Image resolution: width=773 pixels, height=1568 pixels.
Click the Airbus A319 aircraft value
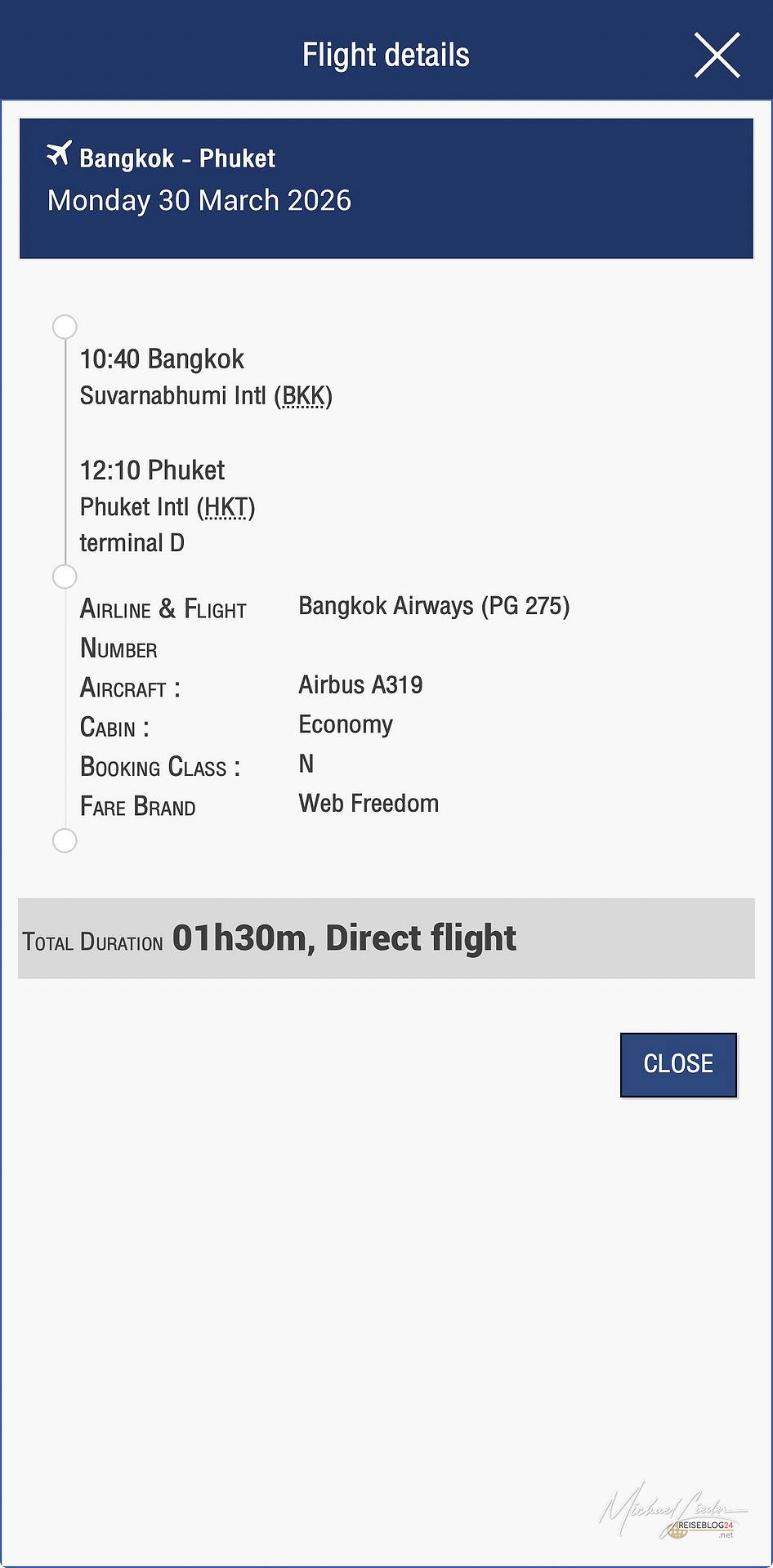tap(360, 685)
